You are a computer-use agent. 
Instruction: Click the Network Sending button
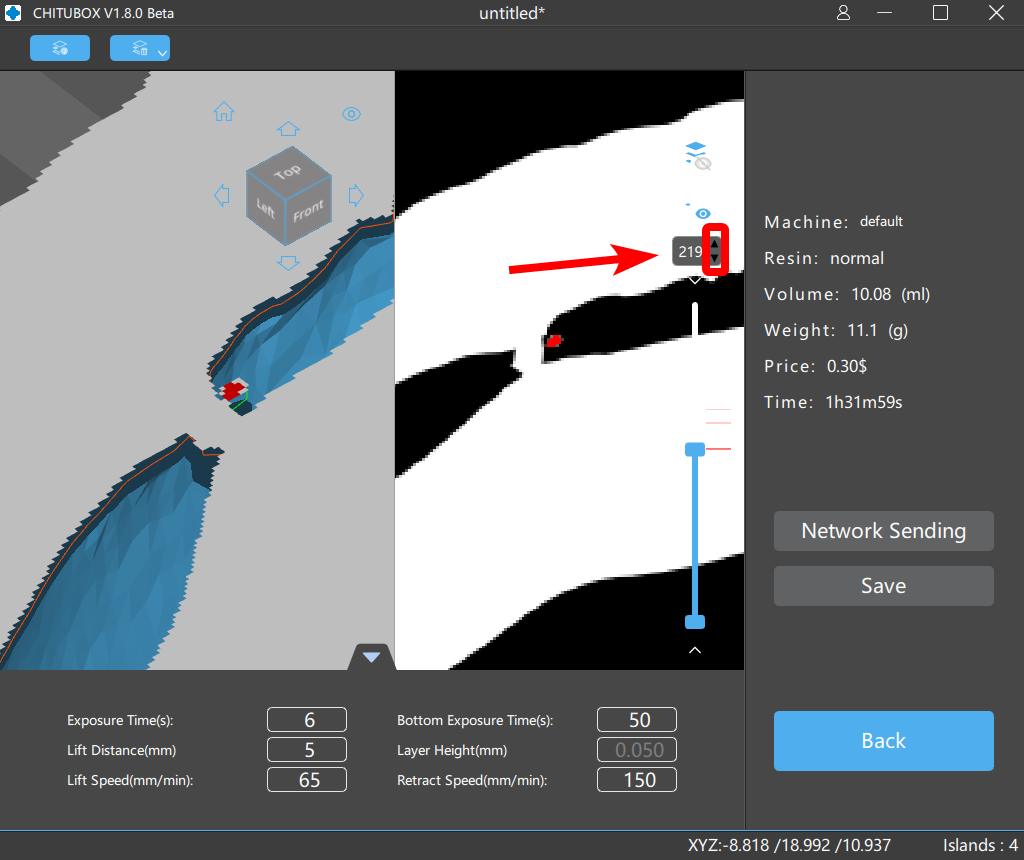coord(883,531)
